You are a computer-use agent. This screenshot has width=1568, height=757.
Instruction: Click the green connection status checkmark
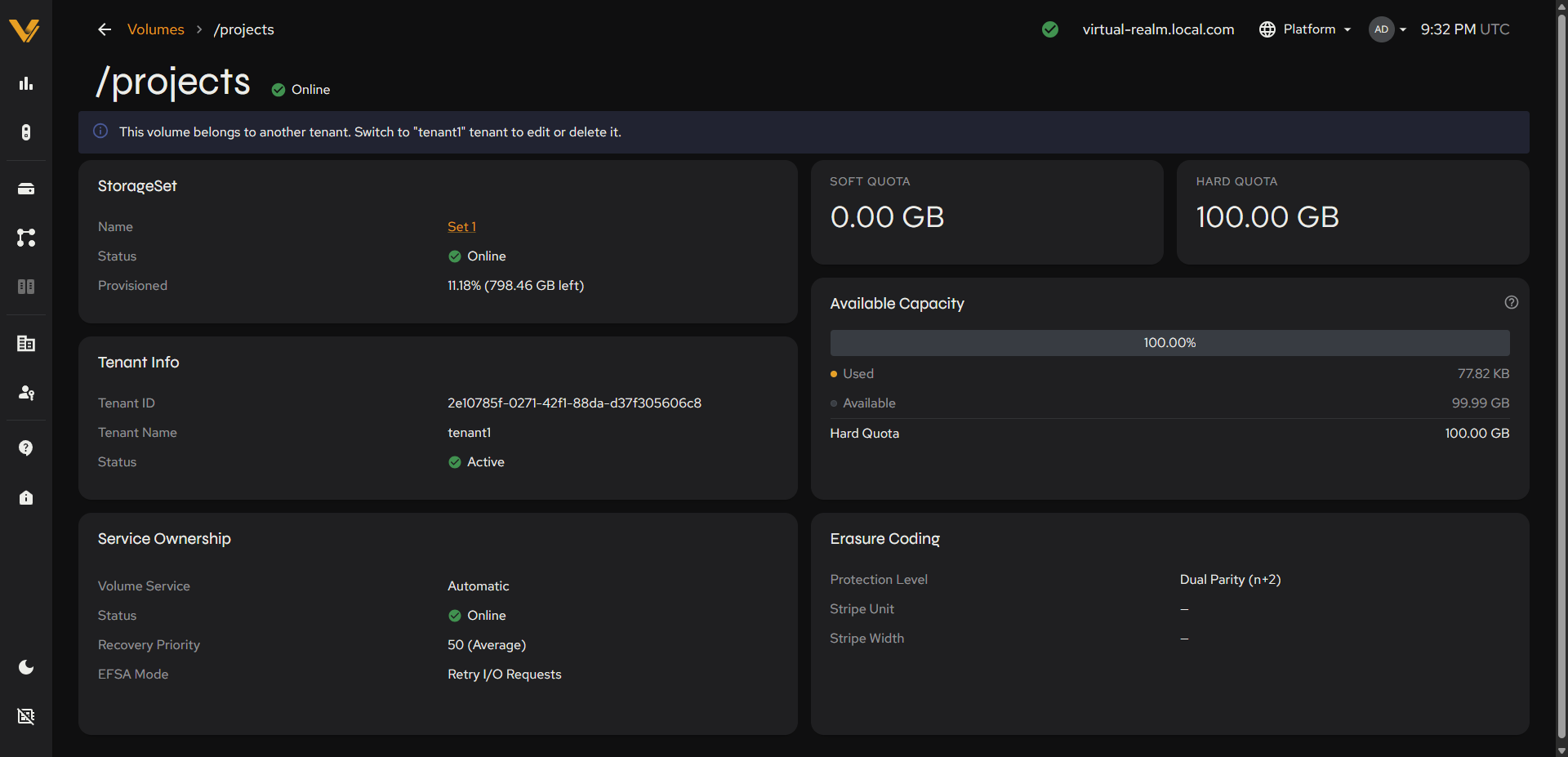click(x=1050, y=29)
